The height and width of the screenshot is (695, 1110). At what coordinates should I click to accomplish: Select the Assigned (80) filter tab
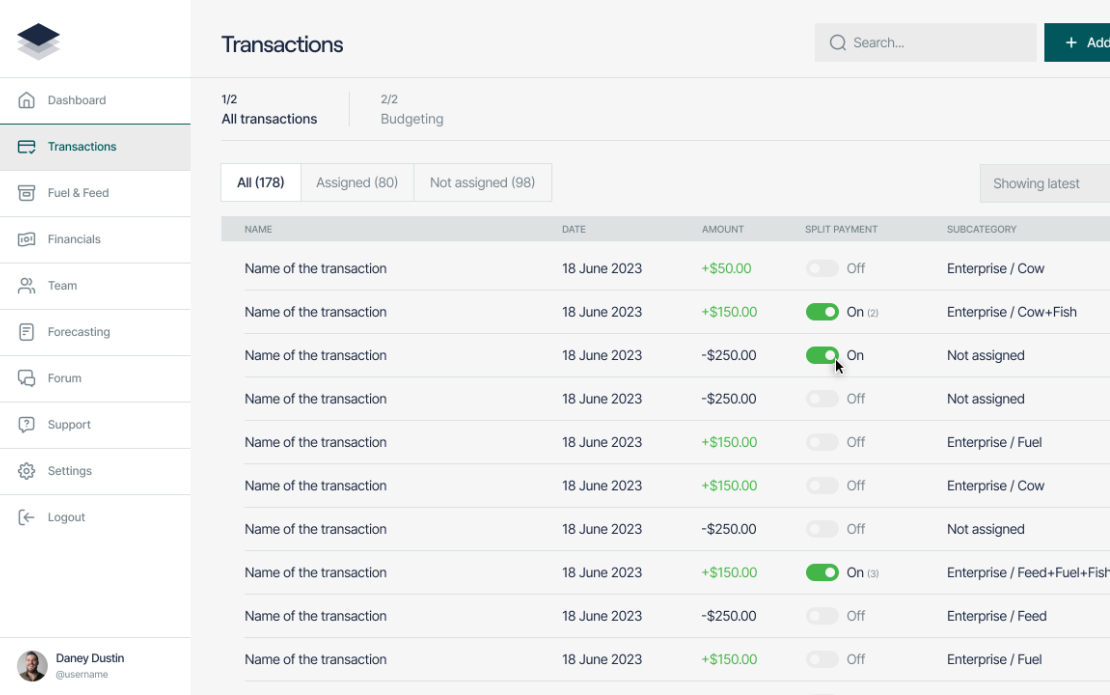[357, 183]
